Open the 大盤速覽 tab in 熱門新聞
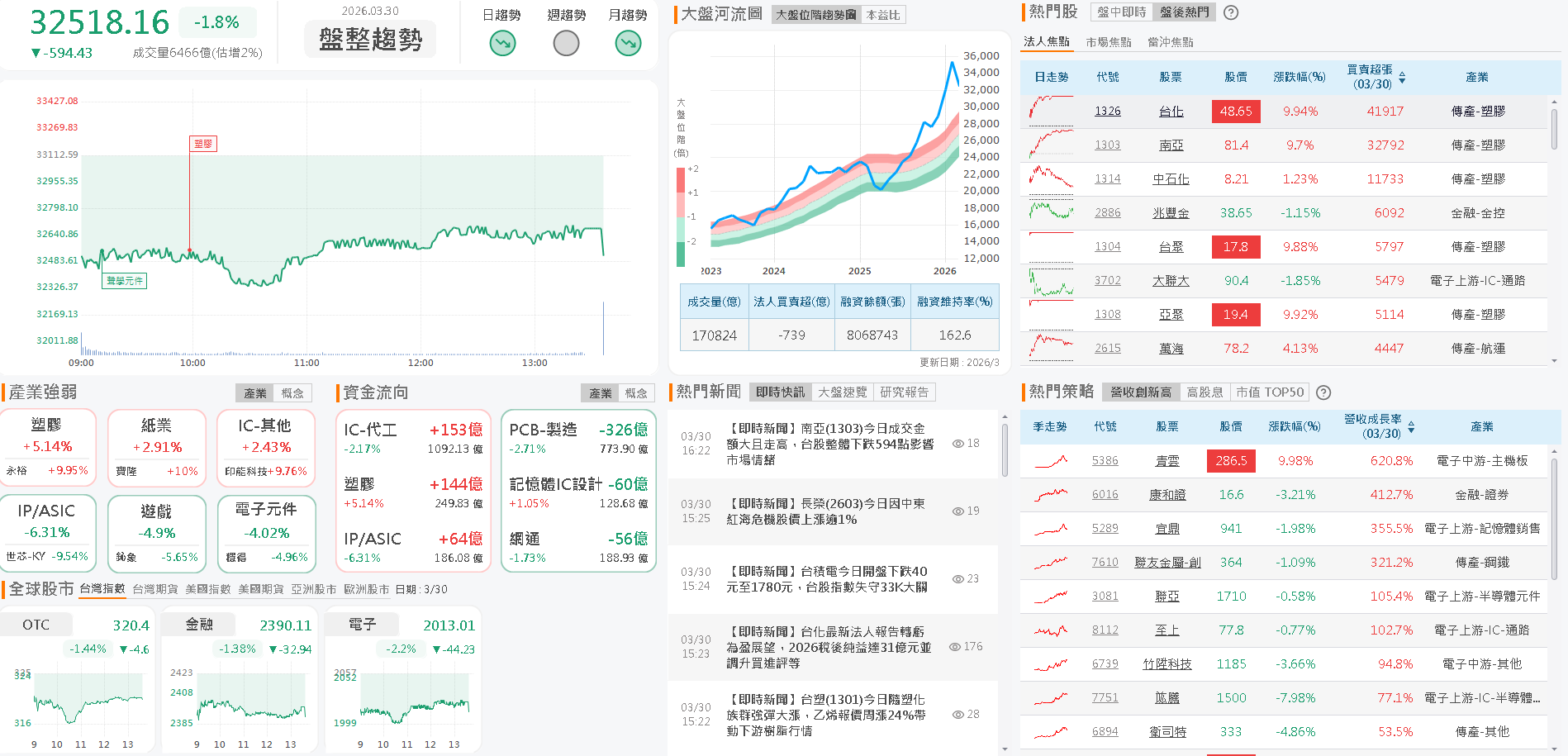Screen dimensions: 1568x756 point(843,392)
